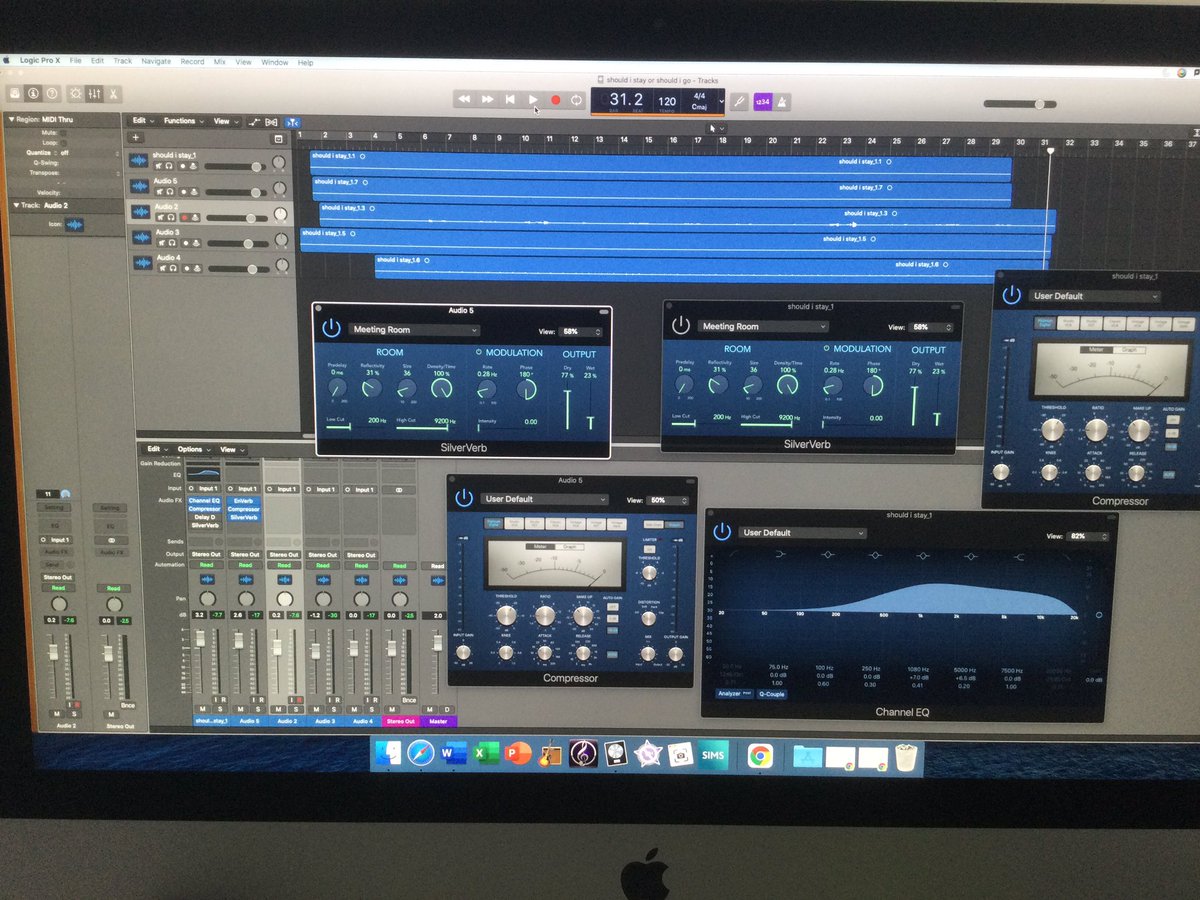Switch Audio 5 Compressor display to Graph

pyautogui.click(x=572, y=547)
